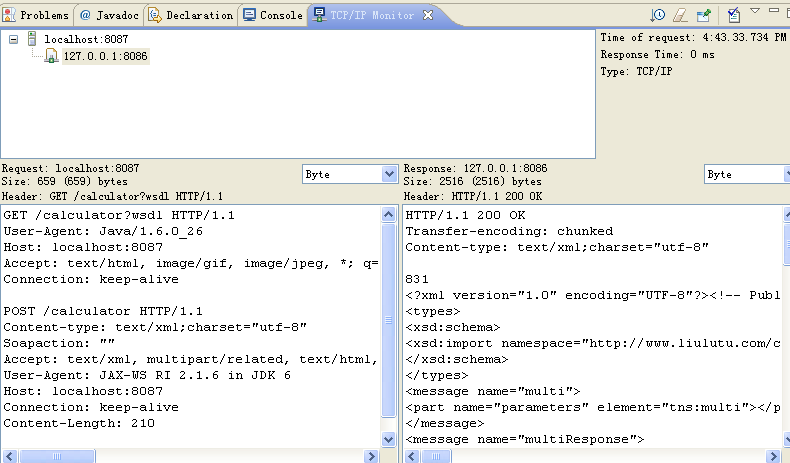Screen dimensions: 790x463
Task: Click the request pane horizontal scrollbar thumb
Action: 57,456
